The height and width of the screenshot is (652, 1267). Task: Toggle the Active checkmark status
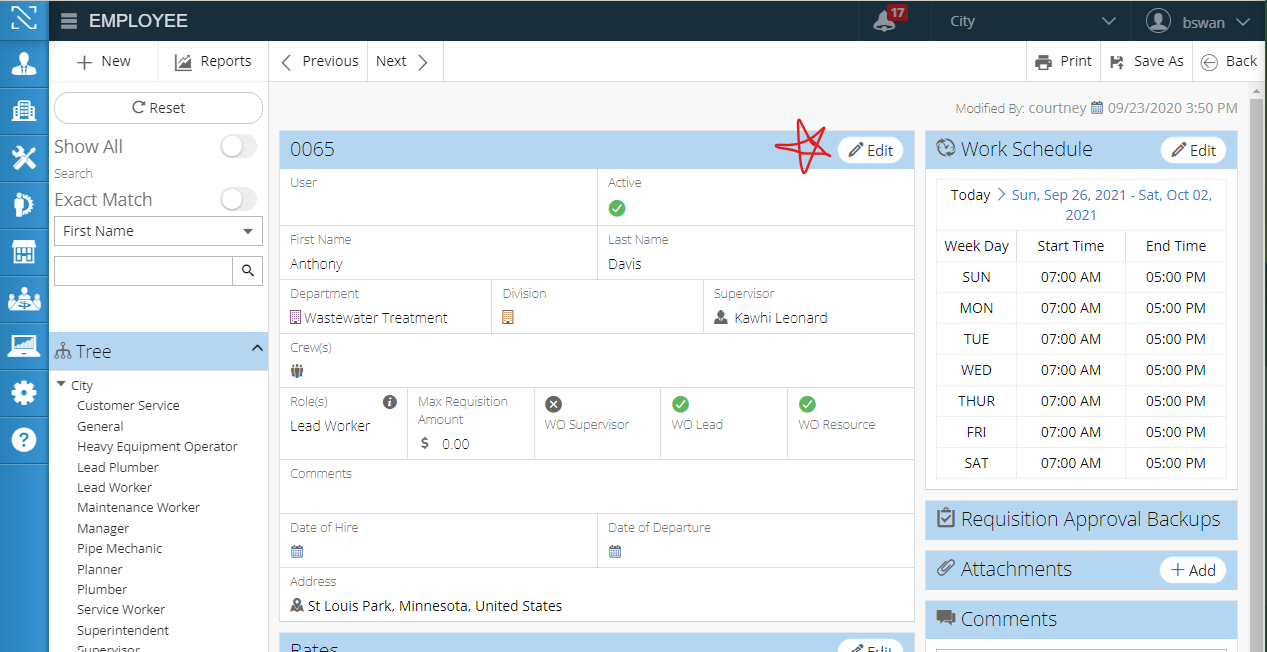point(617,208)
